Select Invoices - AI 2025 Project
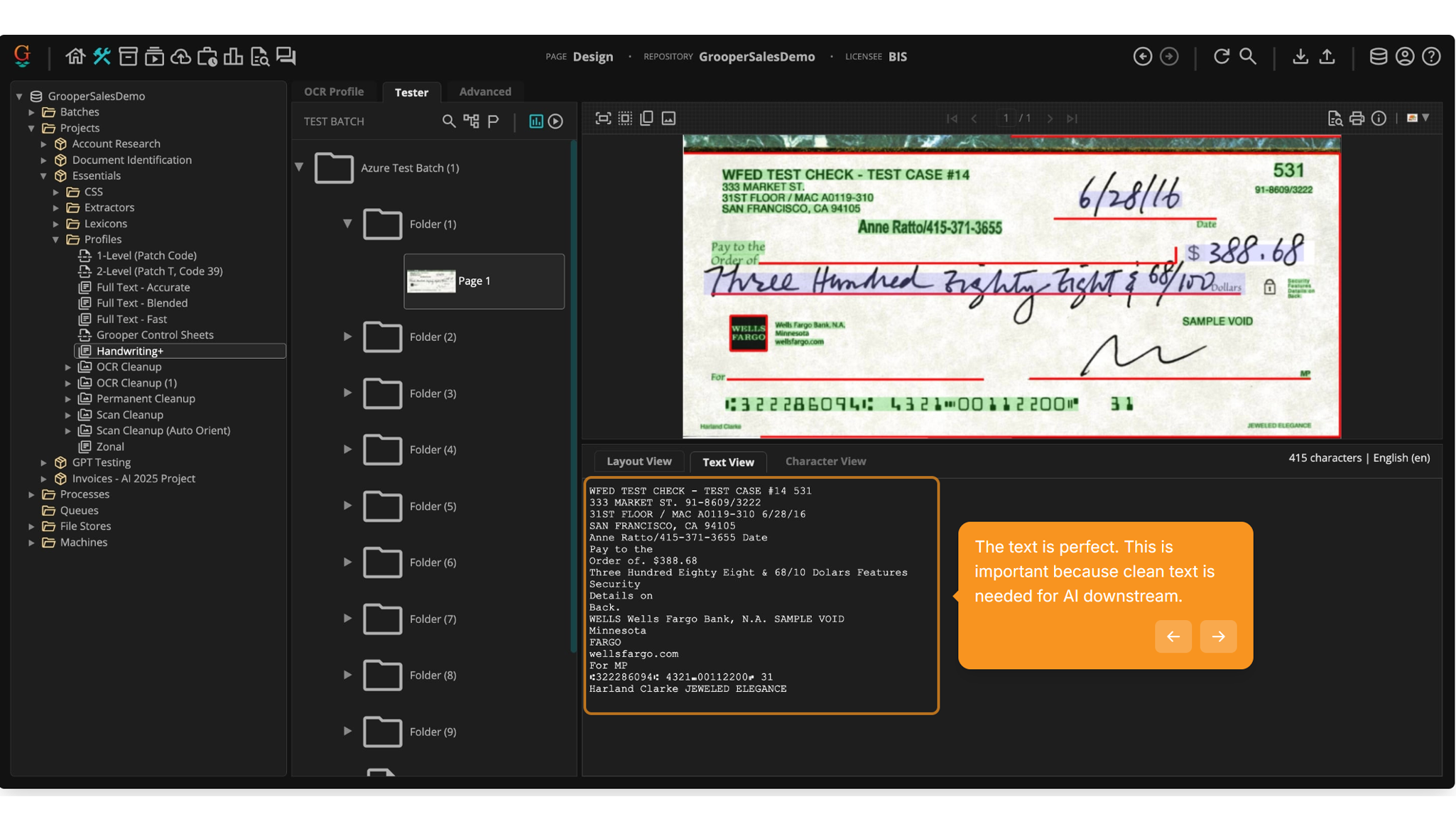The image size is (1456, 831). [134, 479]
